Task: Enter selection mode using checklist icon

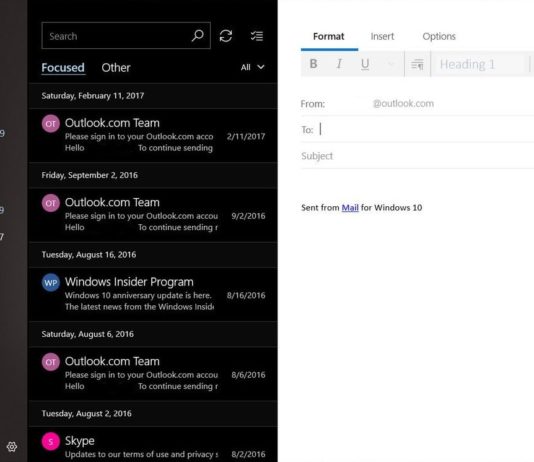Action: tap(256, 36)
